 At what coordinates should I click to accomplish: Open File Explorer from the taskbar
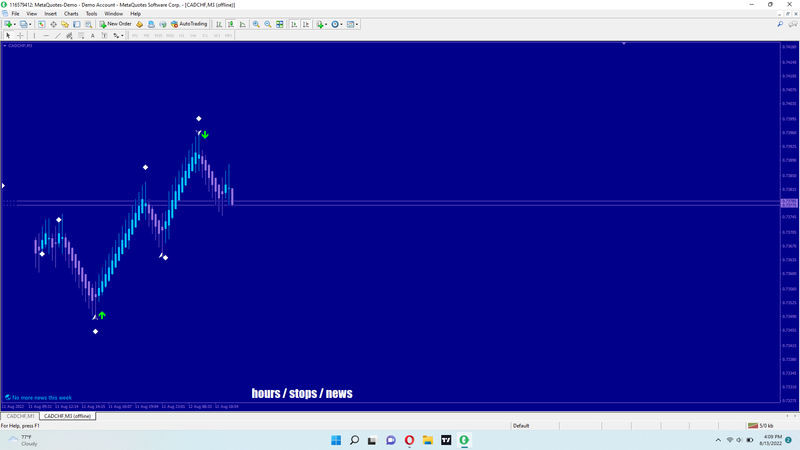pos(428,440)
